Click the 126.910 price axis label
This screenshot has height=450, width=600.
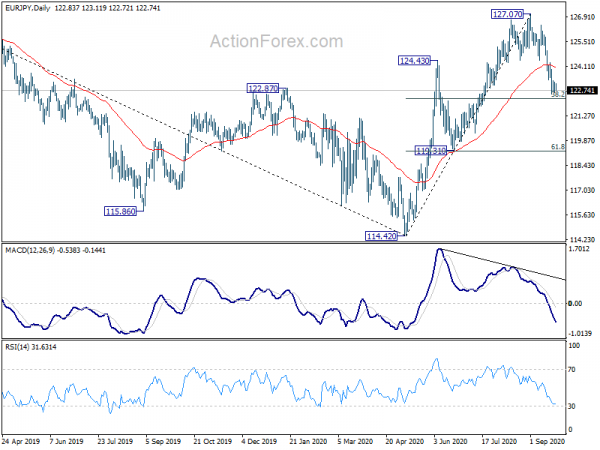(582, 17)
